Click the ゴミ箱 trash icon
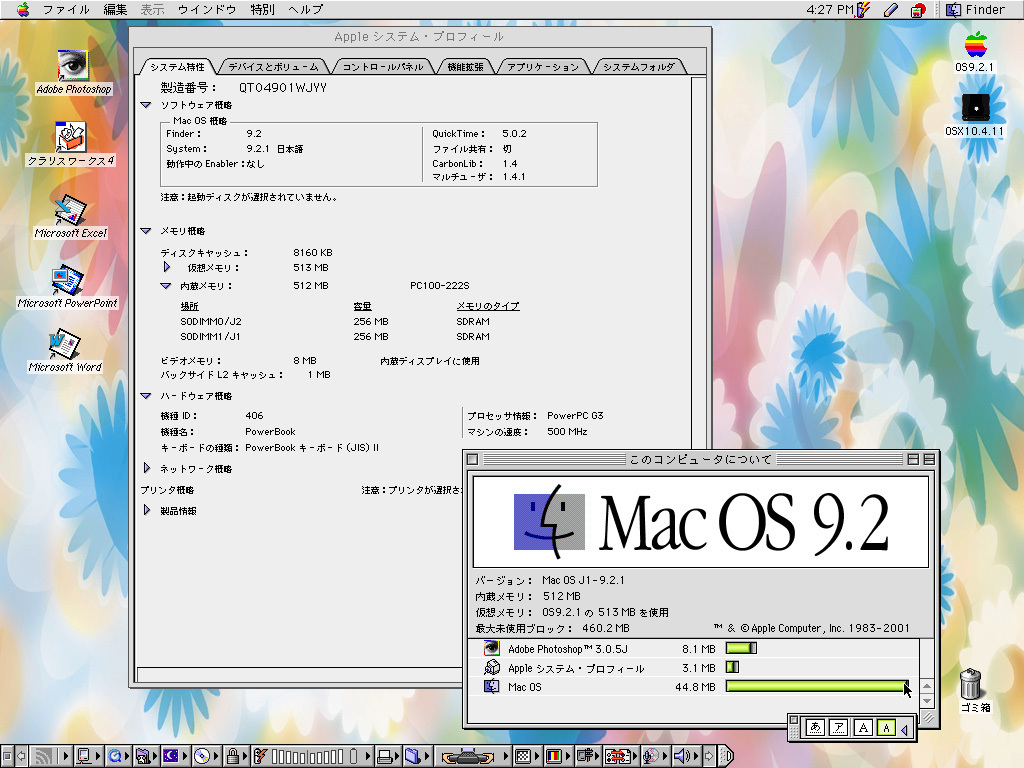1024x768 pixels. pos(971,684)
